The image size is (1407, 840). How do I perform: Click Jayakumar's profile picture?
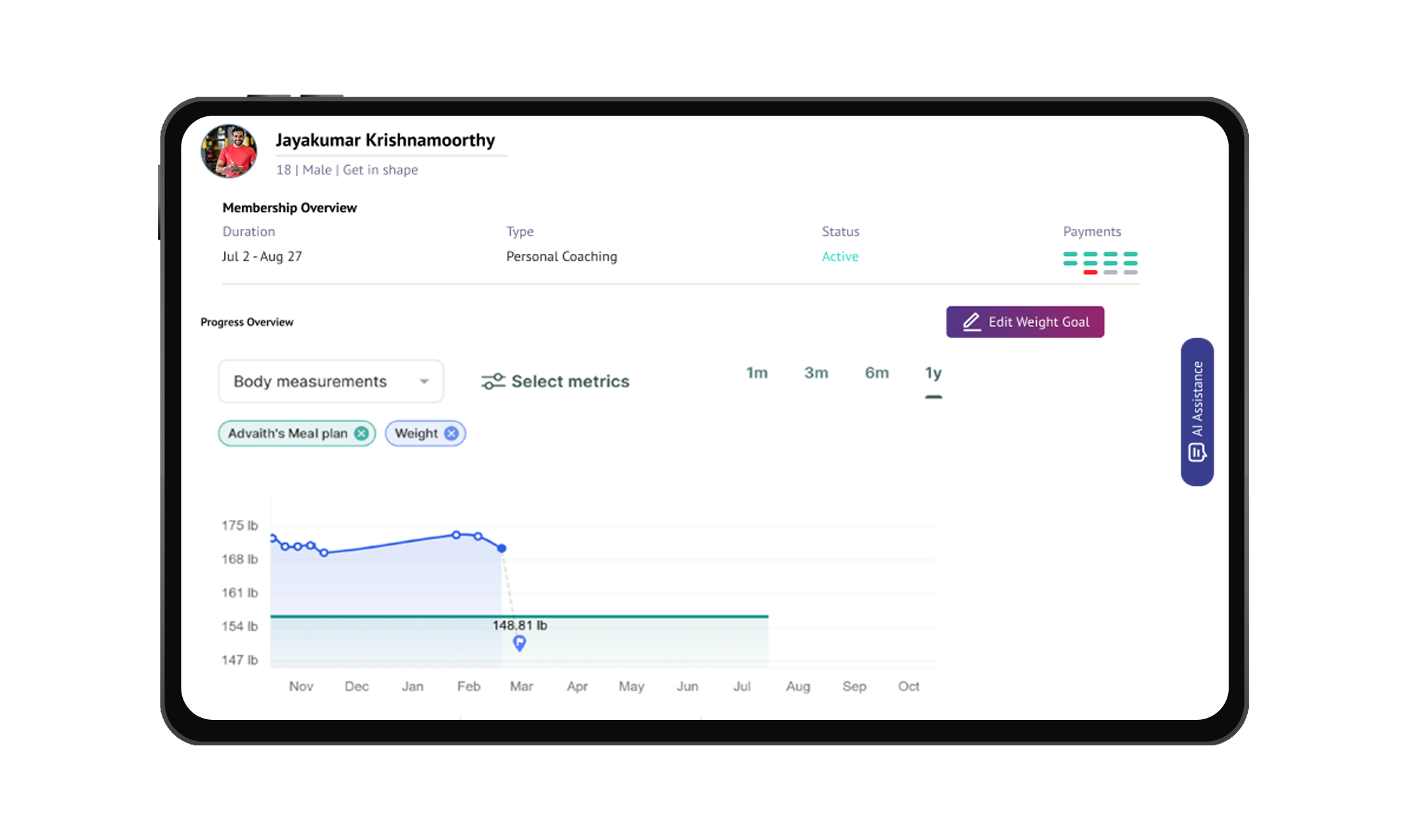coord(228,151)
